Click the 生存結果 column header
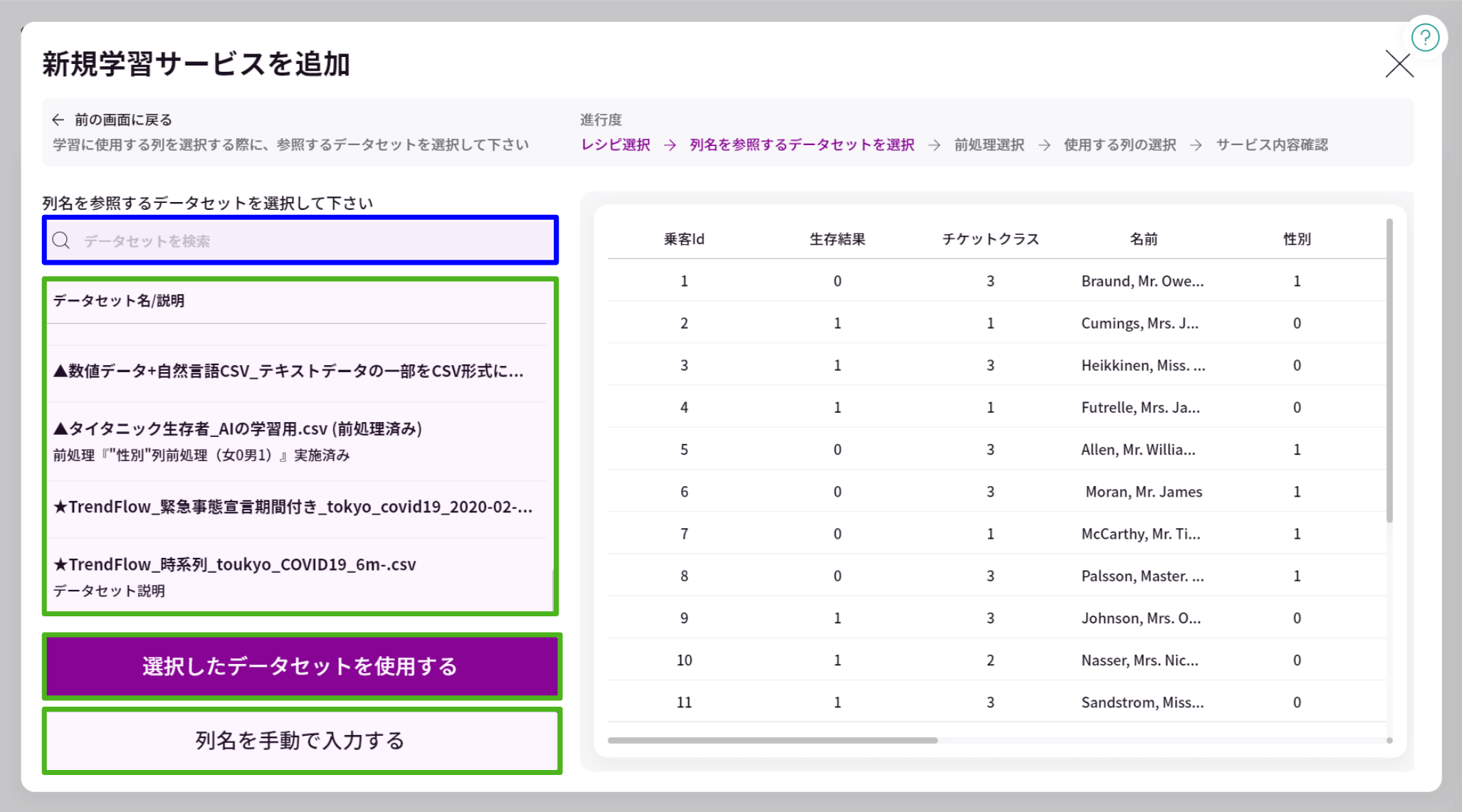The width and height of the screenshot is (1462, 812). (838, 239)
